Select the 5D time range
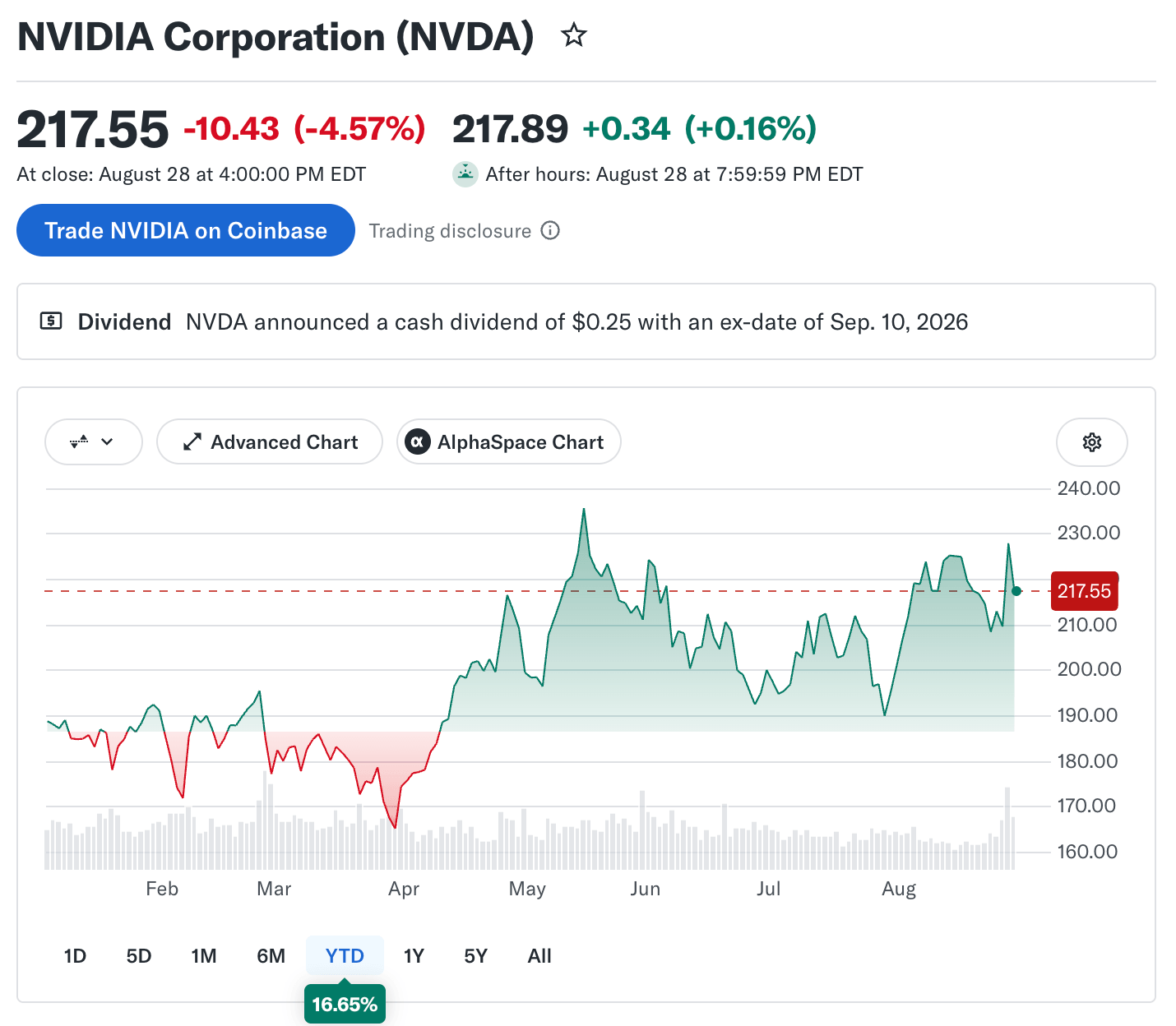1176x1026 pixels. tap(139, 956)
